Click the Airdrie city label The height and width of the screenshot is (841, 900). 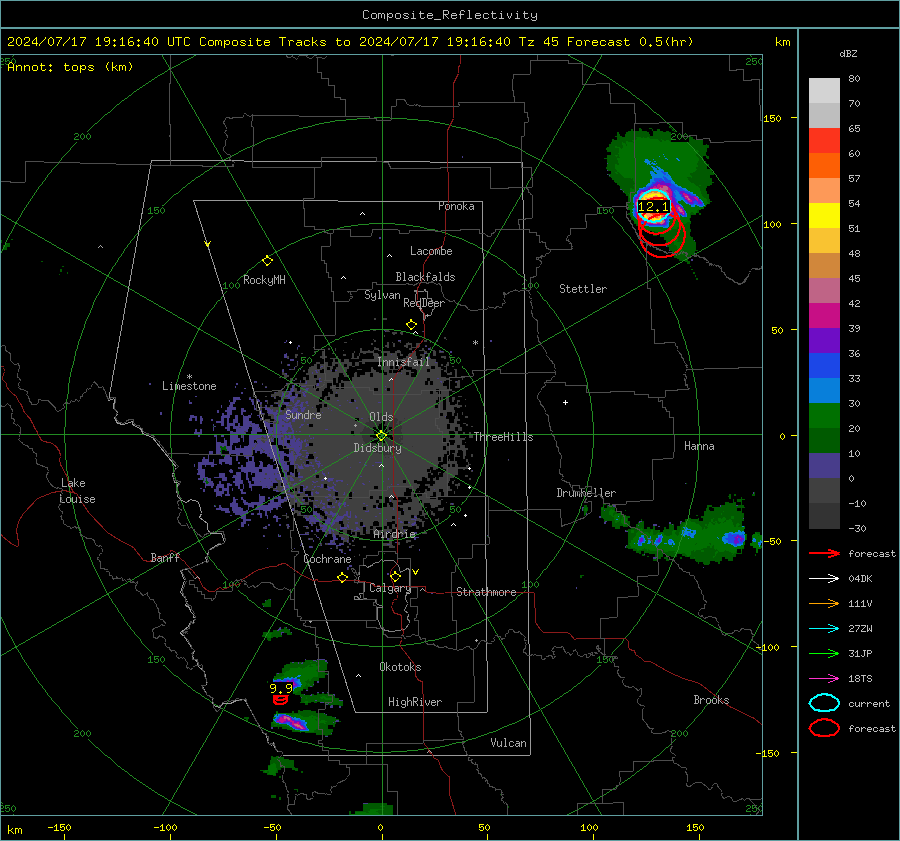(x=394, y=534)
